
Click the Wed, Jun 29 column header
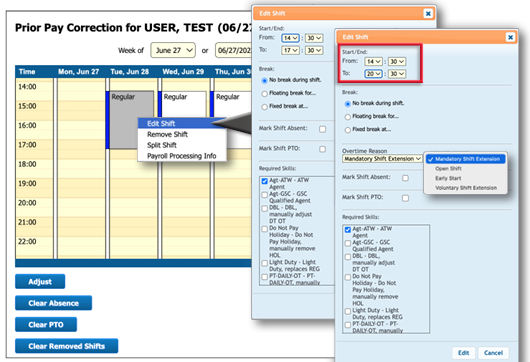pyautogui.click(x=183, y=72)
